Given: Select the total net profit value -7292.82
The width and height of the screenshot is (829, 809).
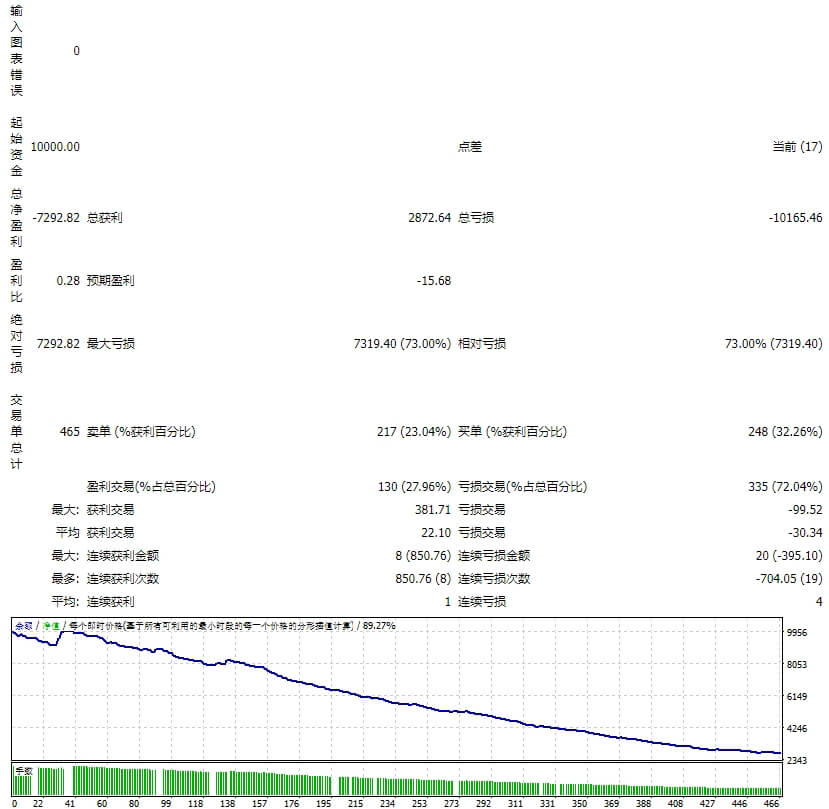Looking at the screenshot, I should point(56,217).
